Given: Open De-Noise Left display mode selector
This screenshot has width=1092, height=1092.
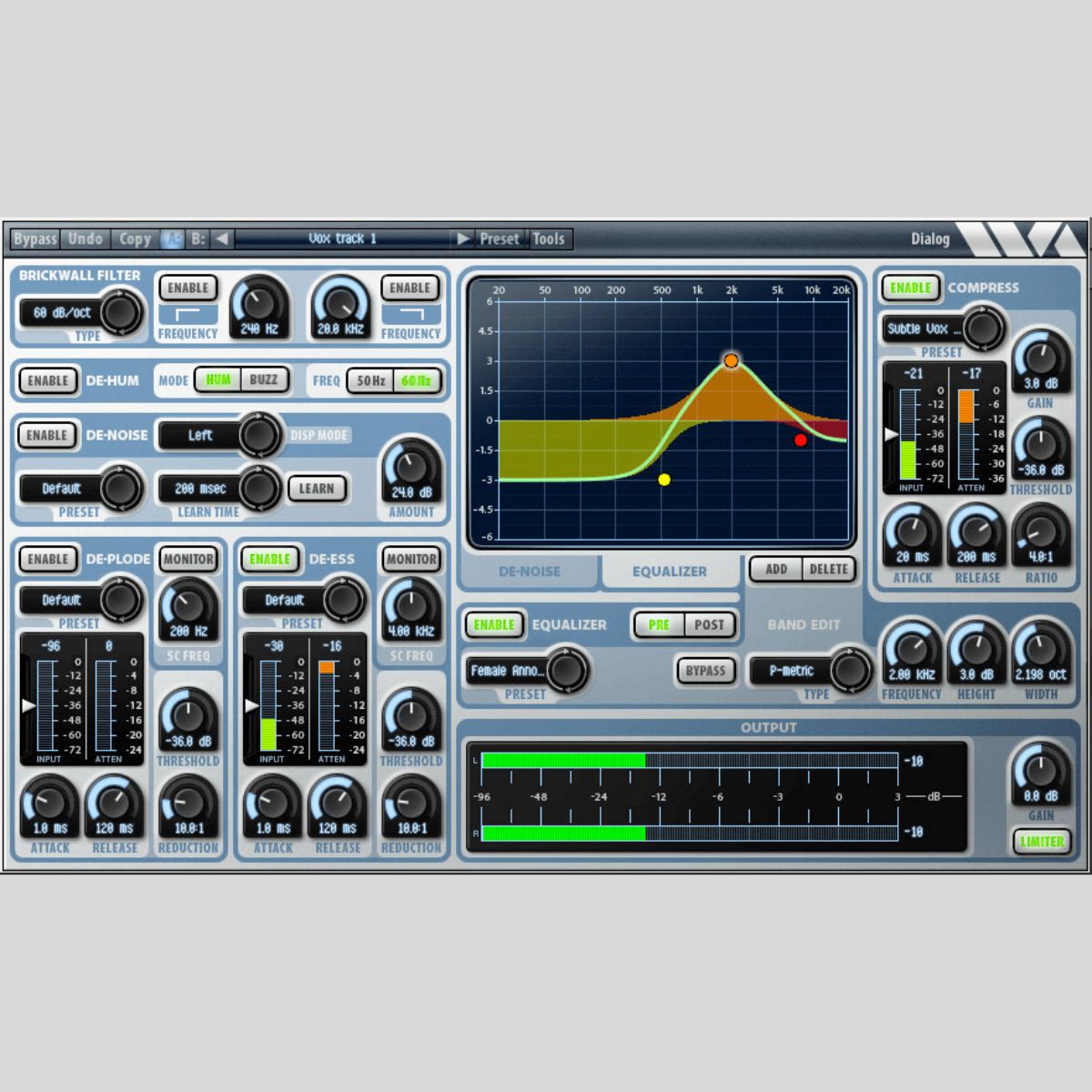Looking at the screenshot, I should [x=219, y=435].
